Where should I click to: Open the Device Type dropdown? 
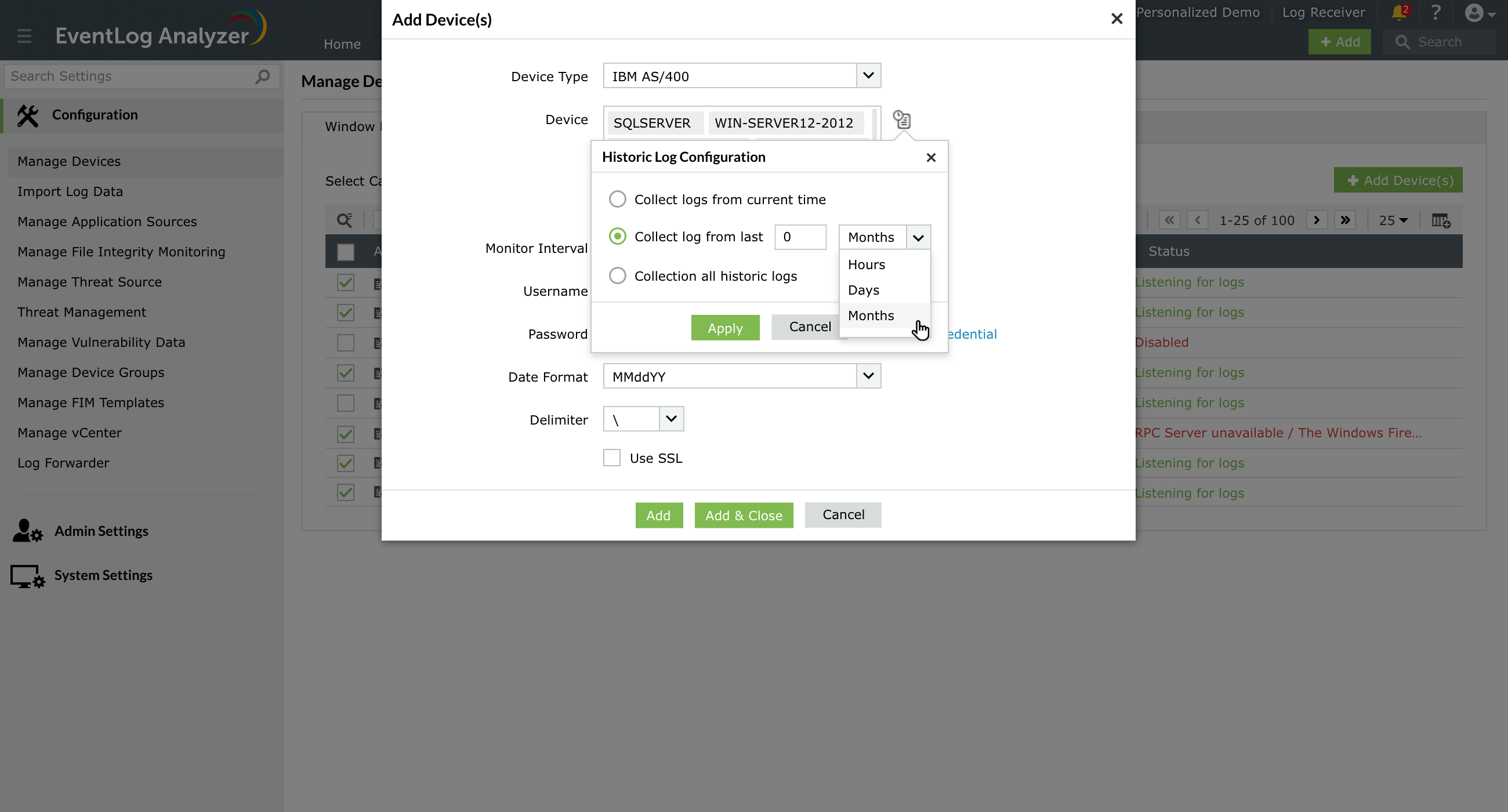tap(868, 75)
